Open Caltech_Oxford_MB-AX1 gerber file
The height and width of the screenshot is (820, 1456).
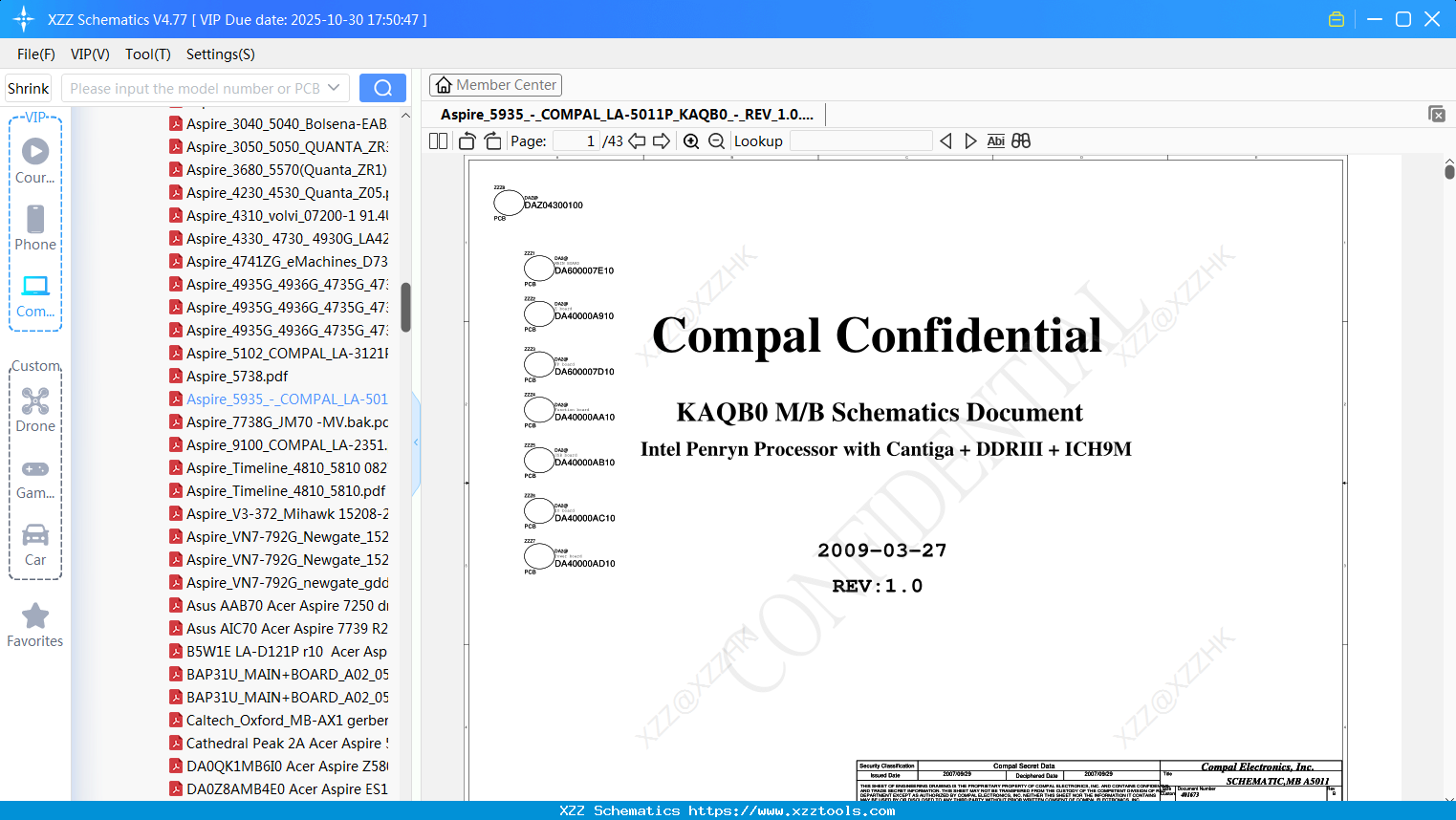[278, 720]
